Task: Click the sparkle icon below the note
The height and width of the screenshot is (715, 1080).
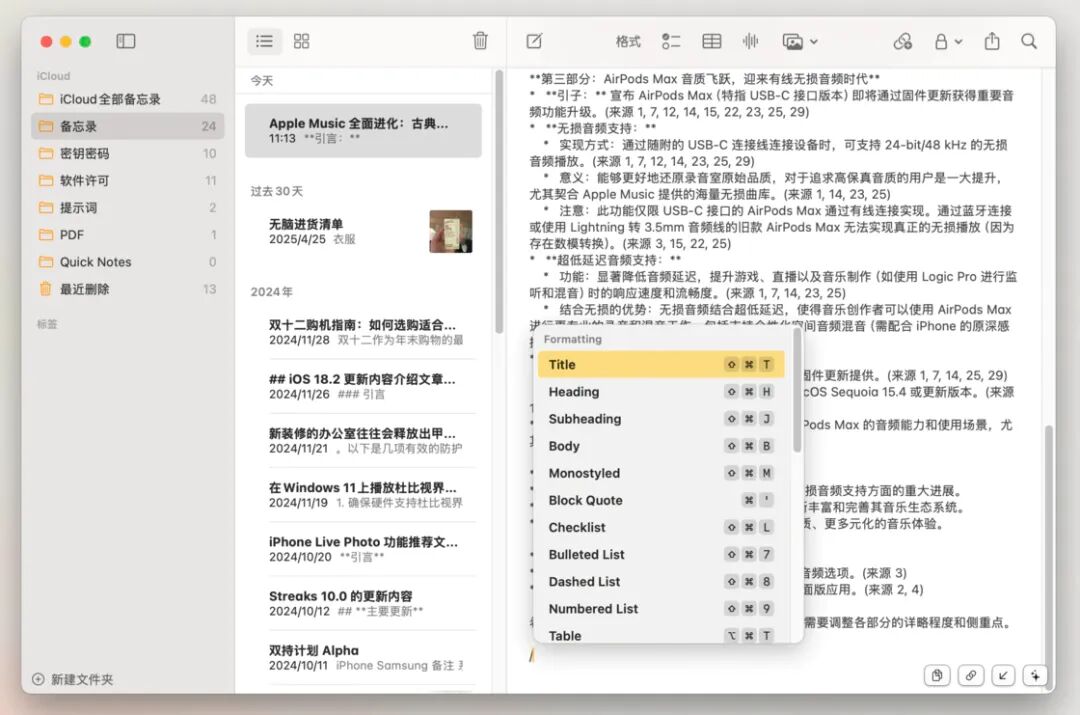Action: (x=1035, y=676)
